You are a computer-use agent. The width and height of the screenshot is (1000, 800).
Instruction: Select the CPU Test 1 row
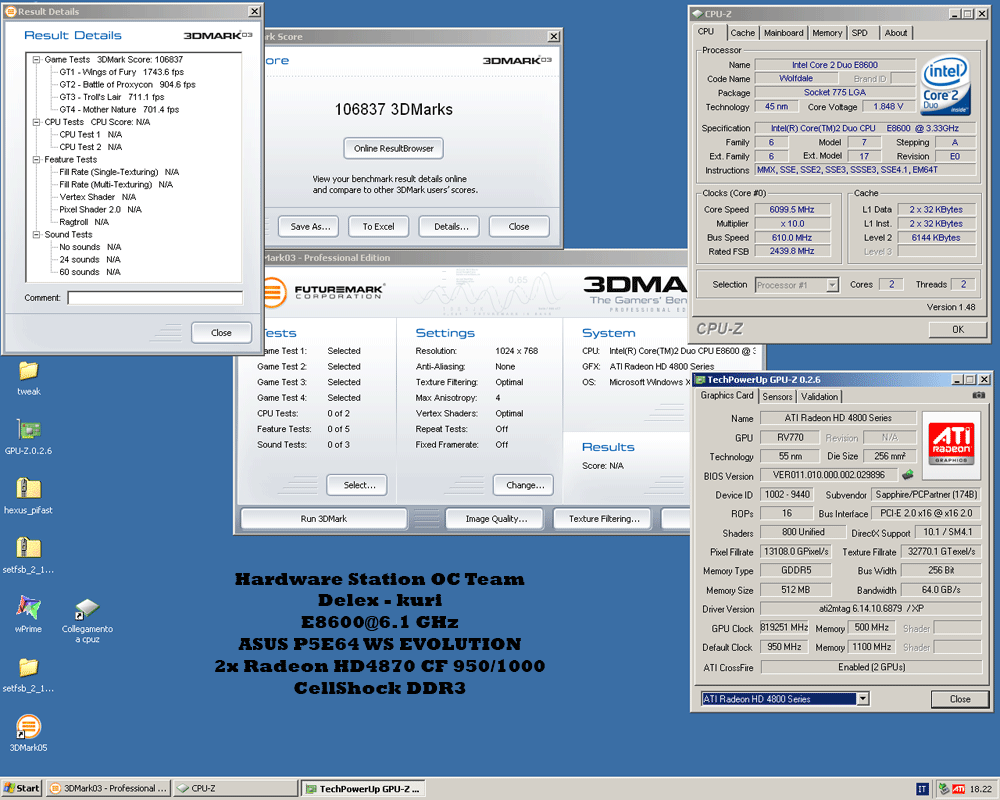click(x=91, y=135)
